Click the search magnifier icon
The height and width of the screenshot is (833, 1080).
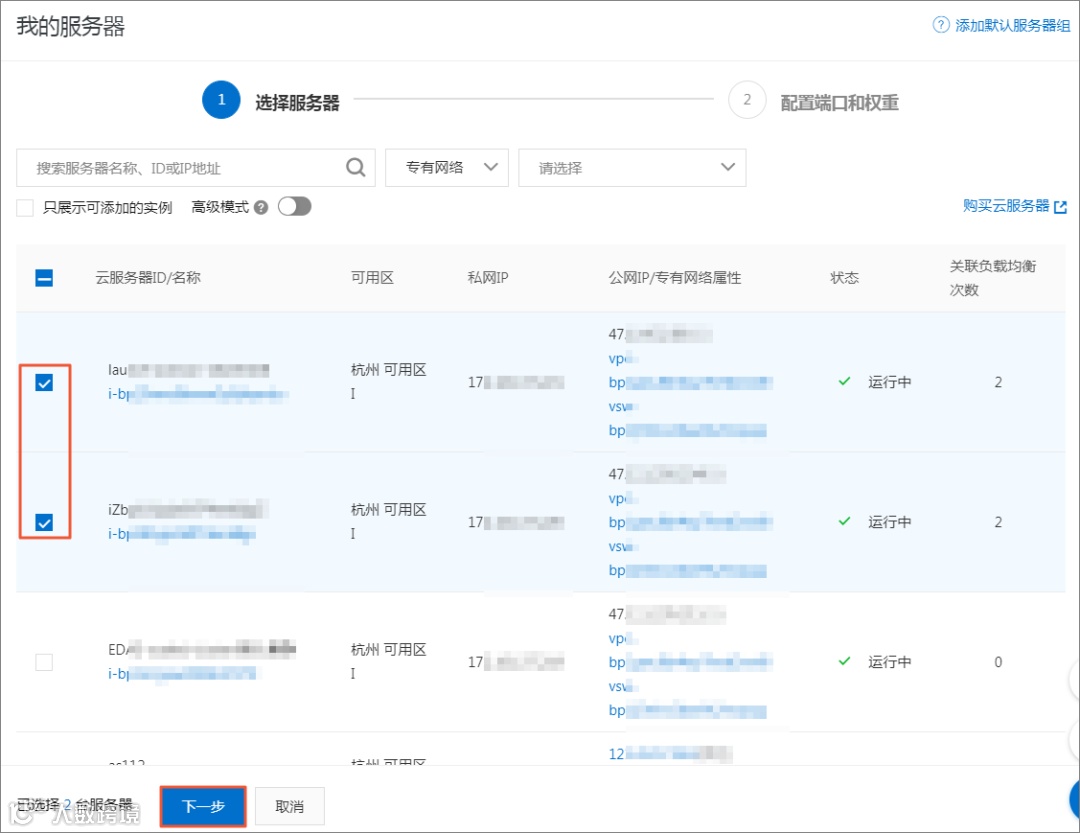(x=355, y=167)
